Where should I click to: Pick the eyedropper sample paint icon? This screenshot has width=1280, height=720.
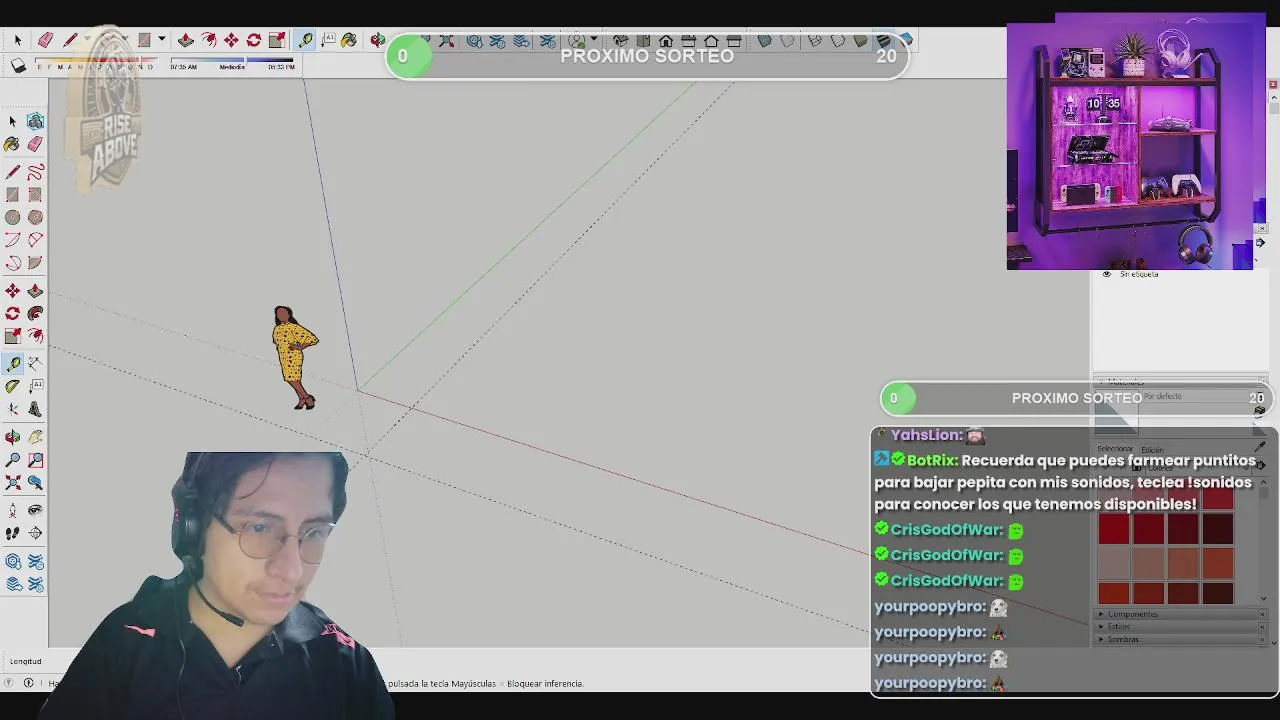pos(1261,448)
